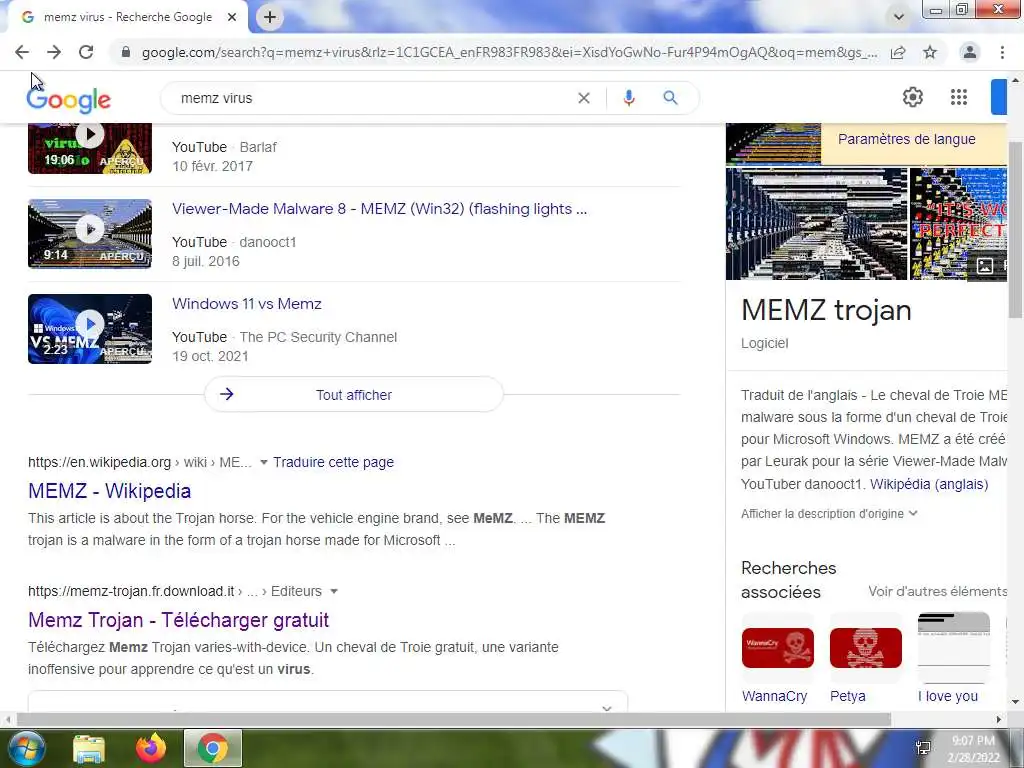Open Paramètres de langue
Image resolution: width=1024 pixels, height=768 pixels.
[x=906, y=139]
